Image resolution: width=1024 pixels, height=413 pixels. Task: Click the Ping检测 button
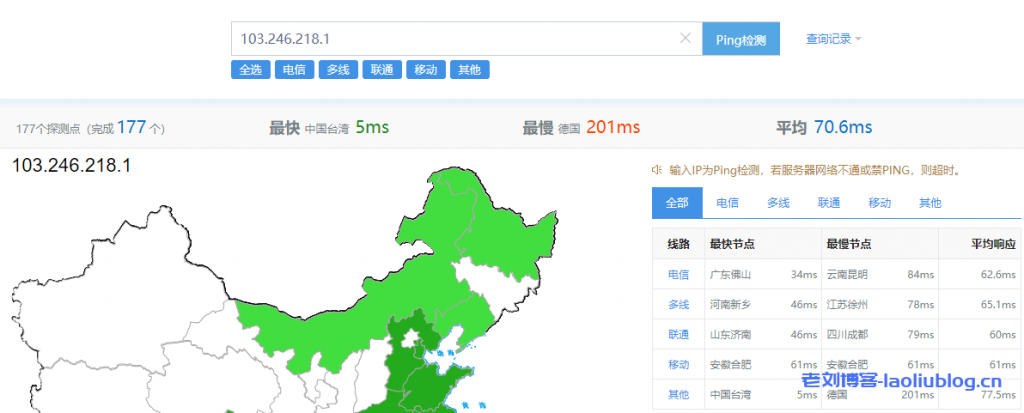click(741, 40)
